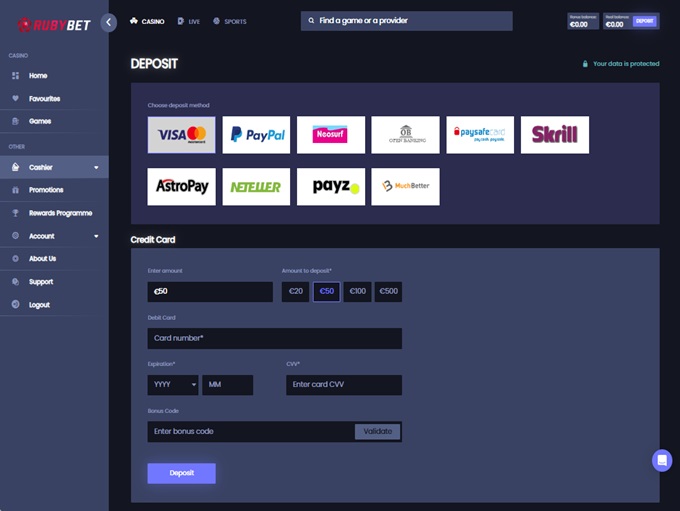Open Promotions from the sidebar
Screen dimensions: 680x511
click(46, 190)
